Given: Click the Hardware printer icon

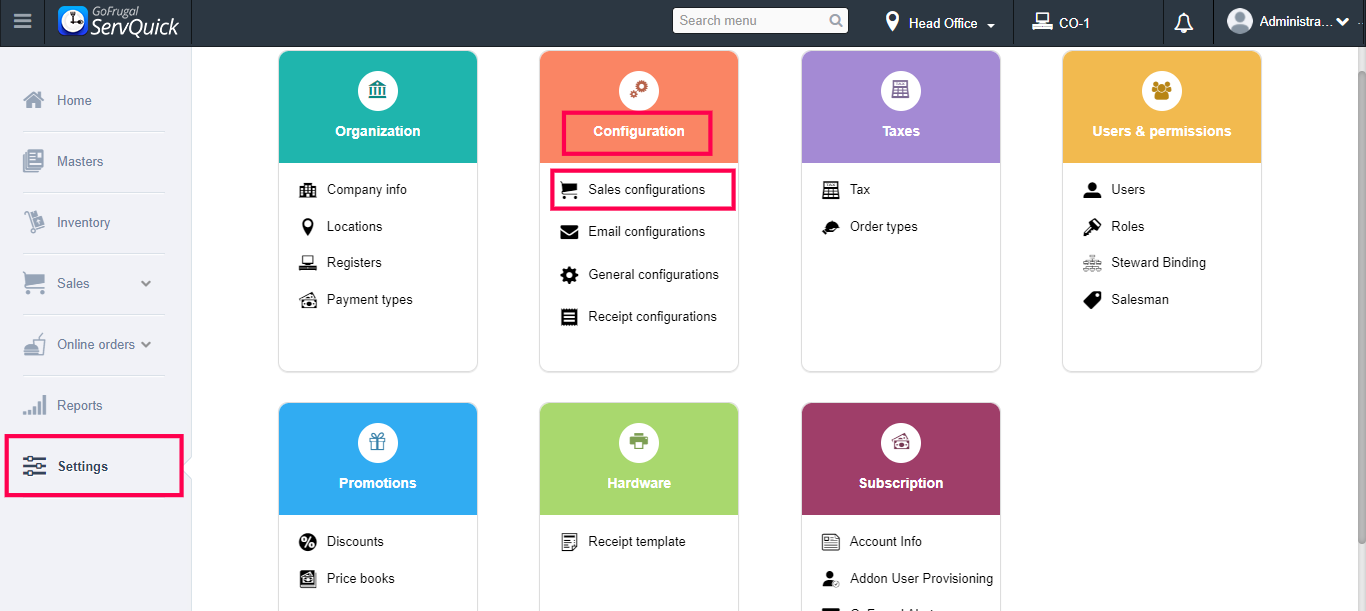Looking at the screenshot, I should 639,443.
